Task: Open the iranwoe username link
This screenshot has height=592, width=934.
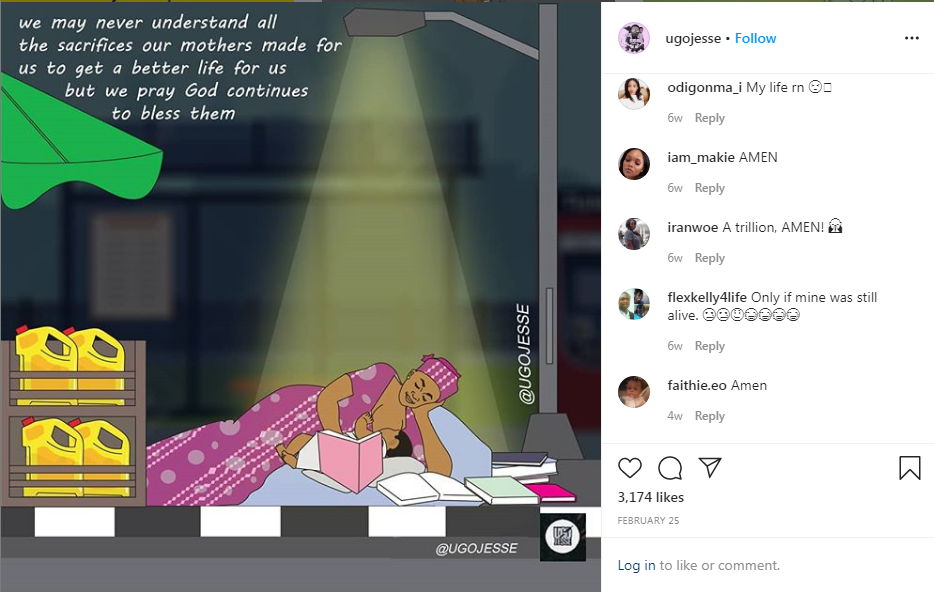Action: coord(692,227)
